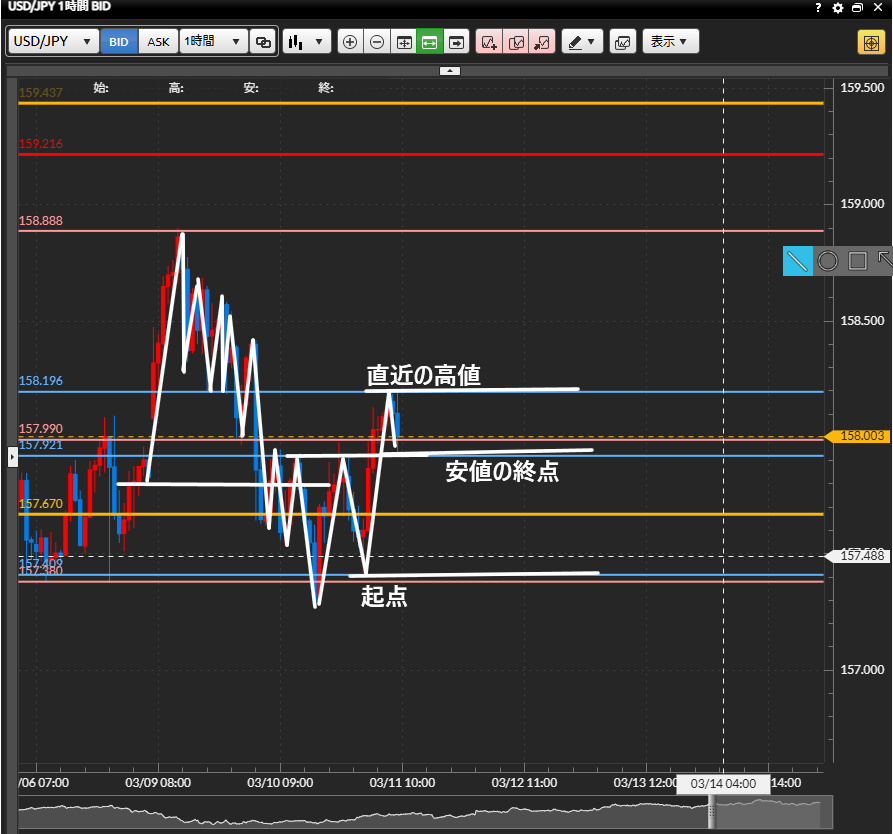Click the crosshair cursor icon
This screenshot has width=893, height=834.
(x=869, y=42)
